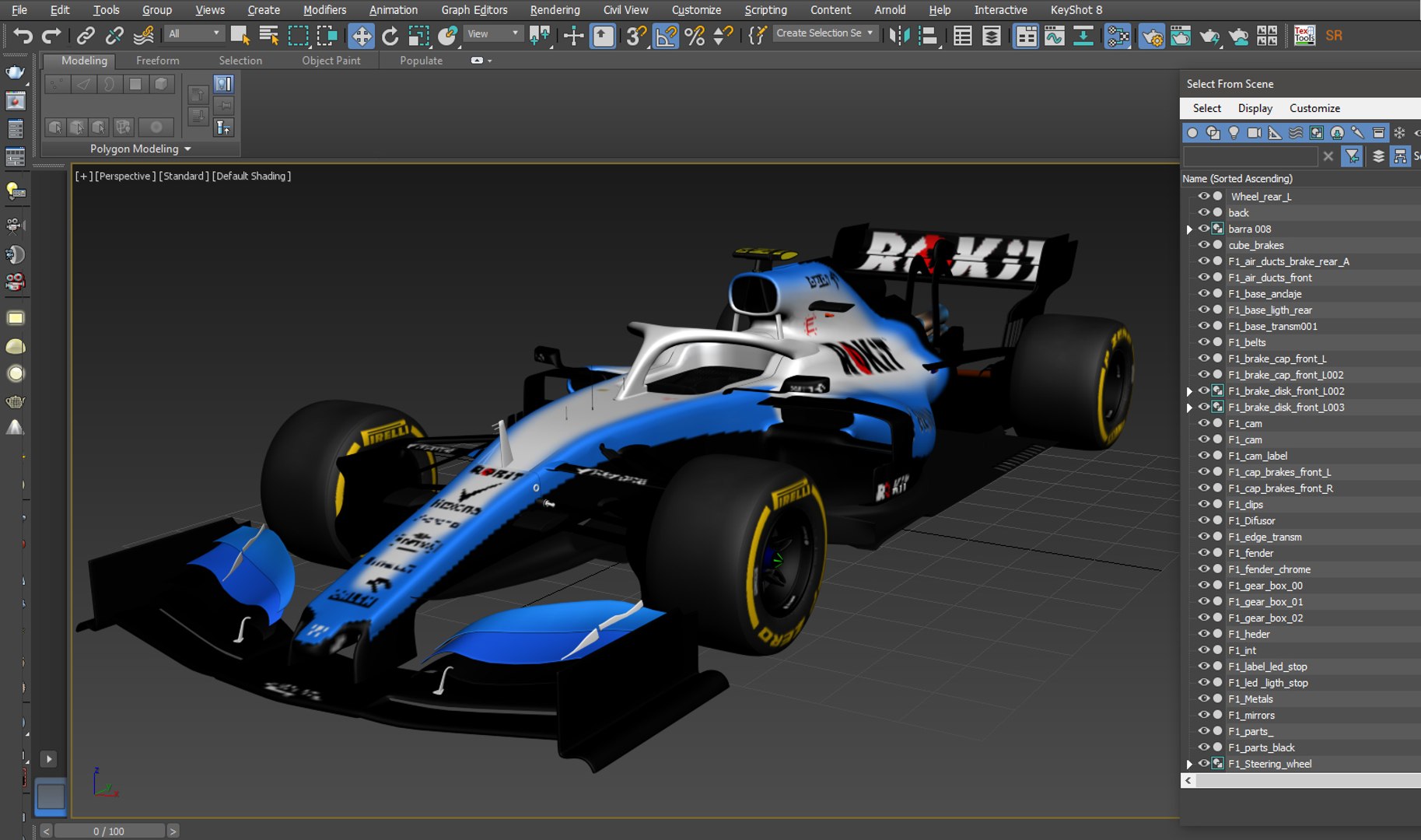The width and height of the screenshot is (1421, 840).
Task: Click the 0 / 100 time slider
Action: 109,831
